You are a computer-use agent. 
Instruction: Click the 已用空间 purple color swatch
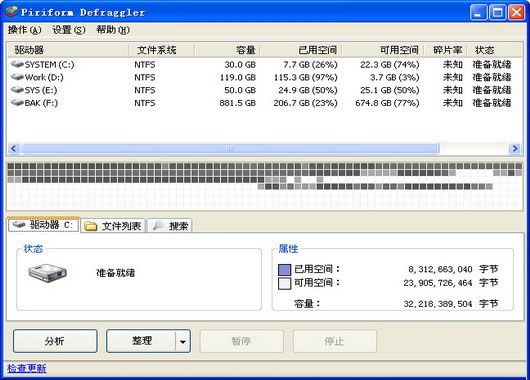click(284, 269)
